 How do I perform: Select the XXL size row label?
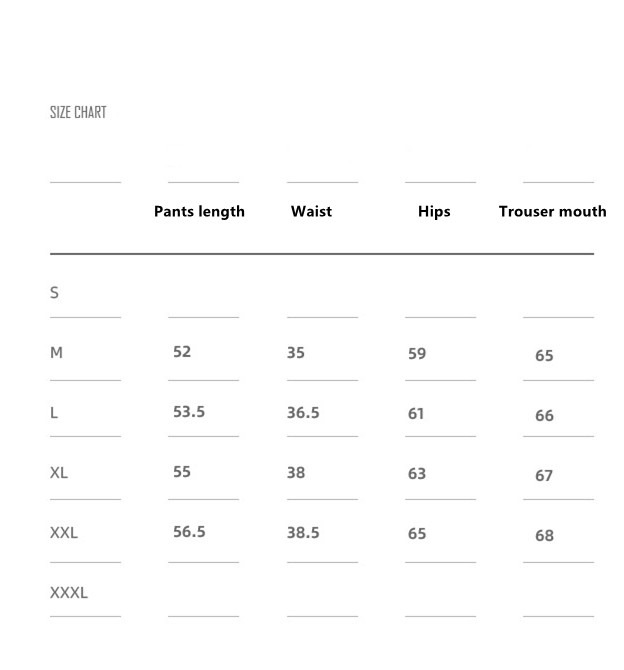pos(63,532)
